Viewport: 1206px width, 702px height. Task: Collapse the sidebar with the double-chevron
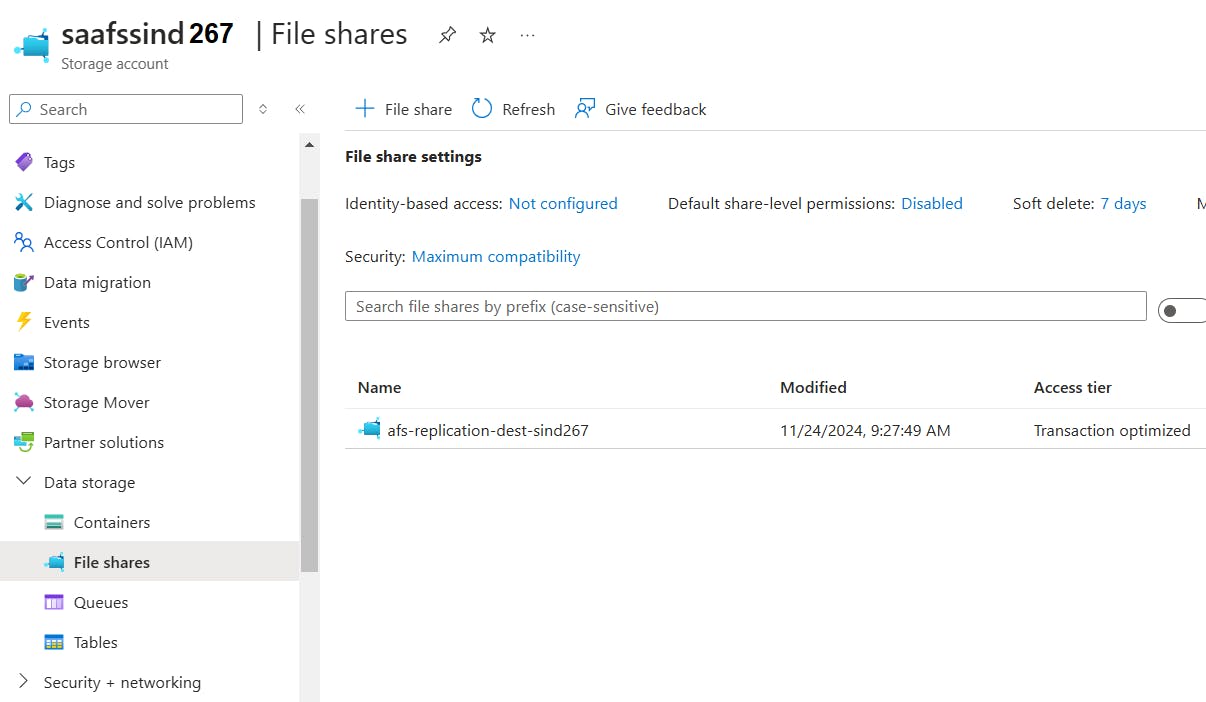pyautogui.click(x=300, y=109)
